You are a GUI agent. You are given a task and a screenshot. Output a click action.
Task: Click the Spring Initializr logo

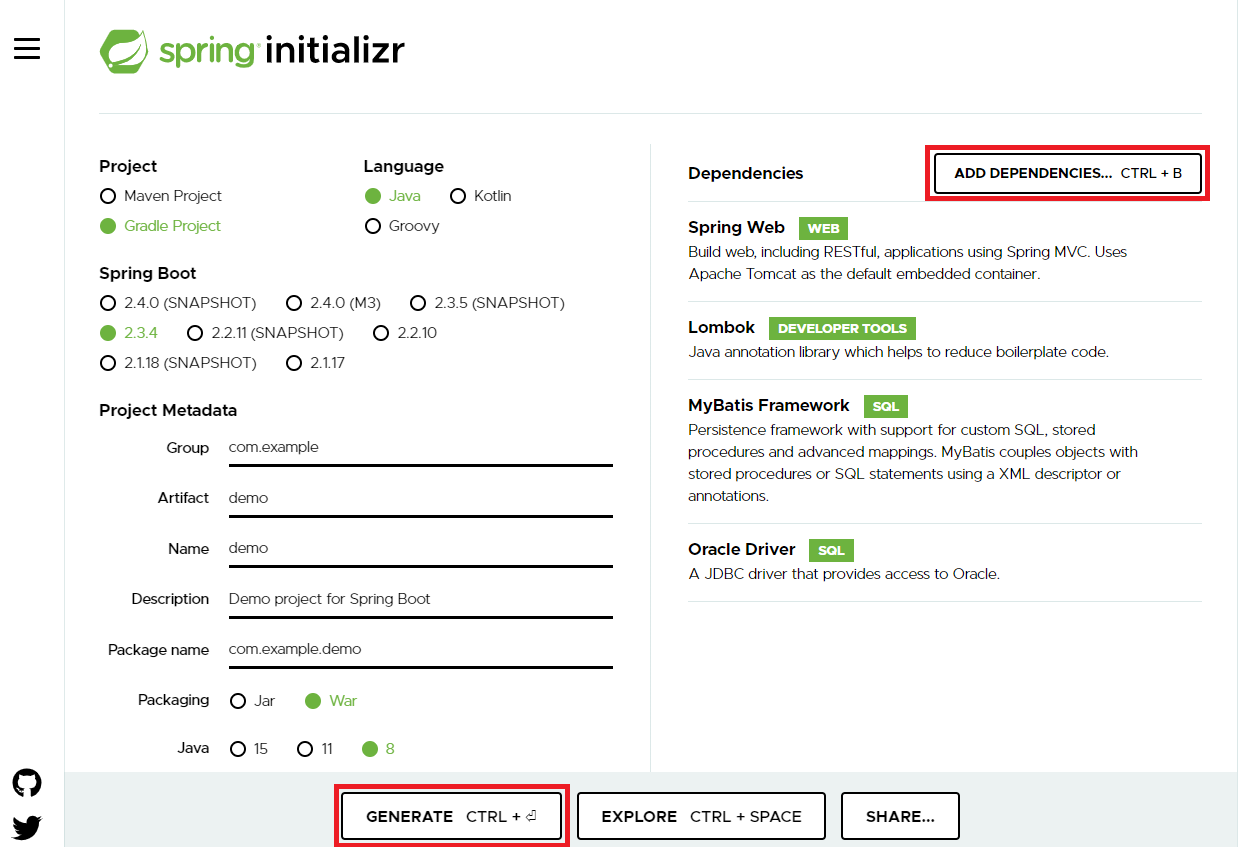[252, 51]
